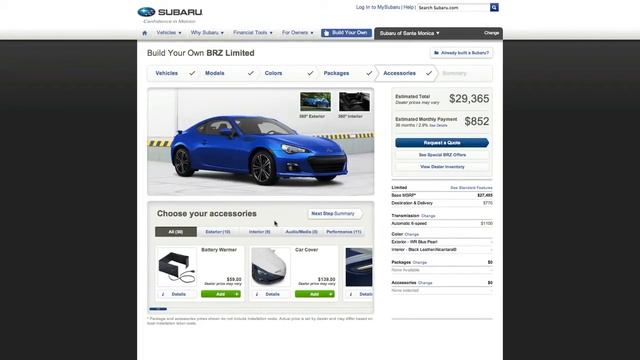Click the $29,365 estimated total
This screenshot has height=360, width=640.
coord(469,99)
